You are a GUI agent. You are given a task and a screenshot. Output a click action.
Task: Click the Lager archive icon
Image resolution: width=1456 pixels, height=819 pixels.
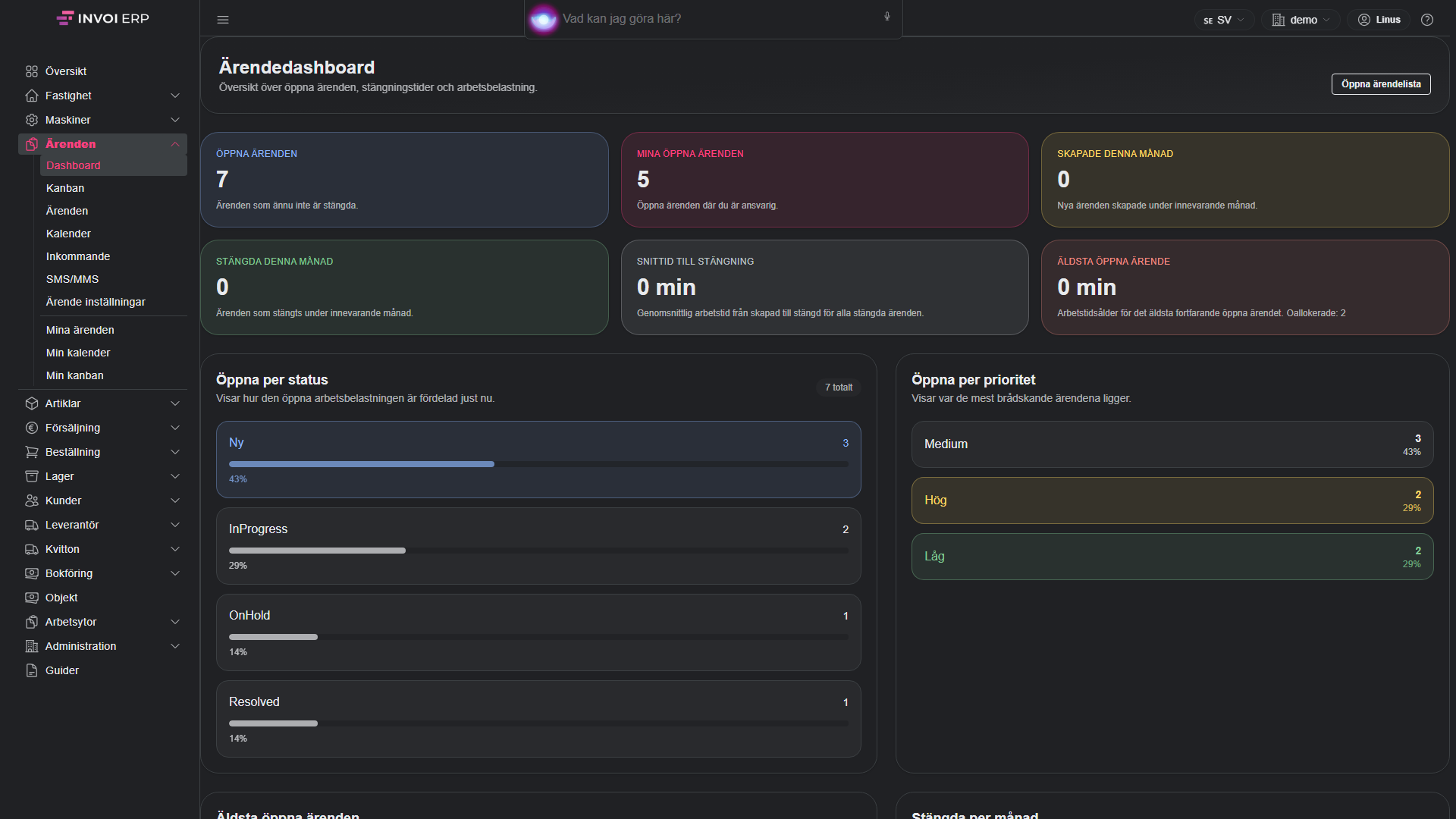point(32,476)
